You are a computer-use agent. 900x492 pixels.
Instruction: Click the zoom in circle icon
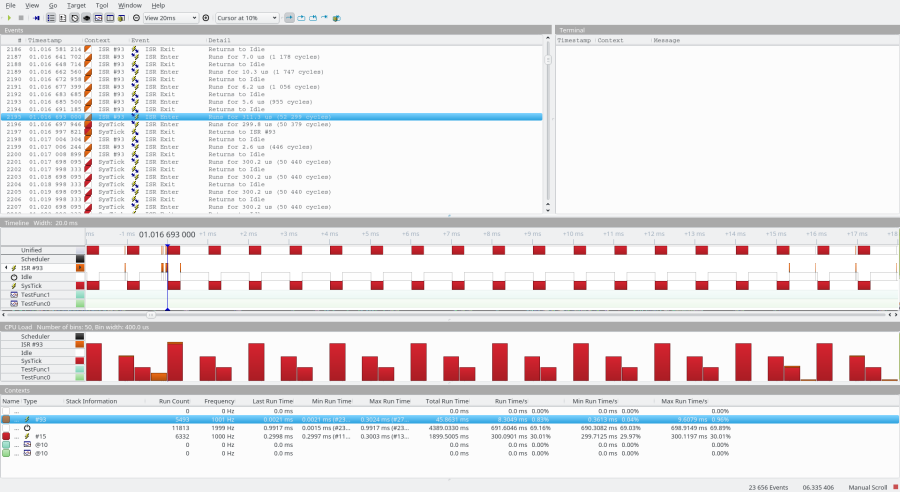(x=206, y=18)
